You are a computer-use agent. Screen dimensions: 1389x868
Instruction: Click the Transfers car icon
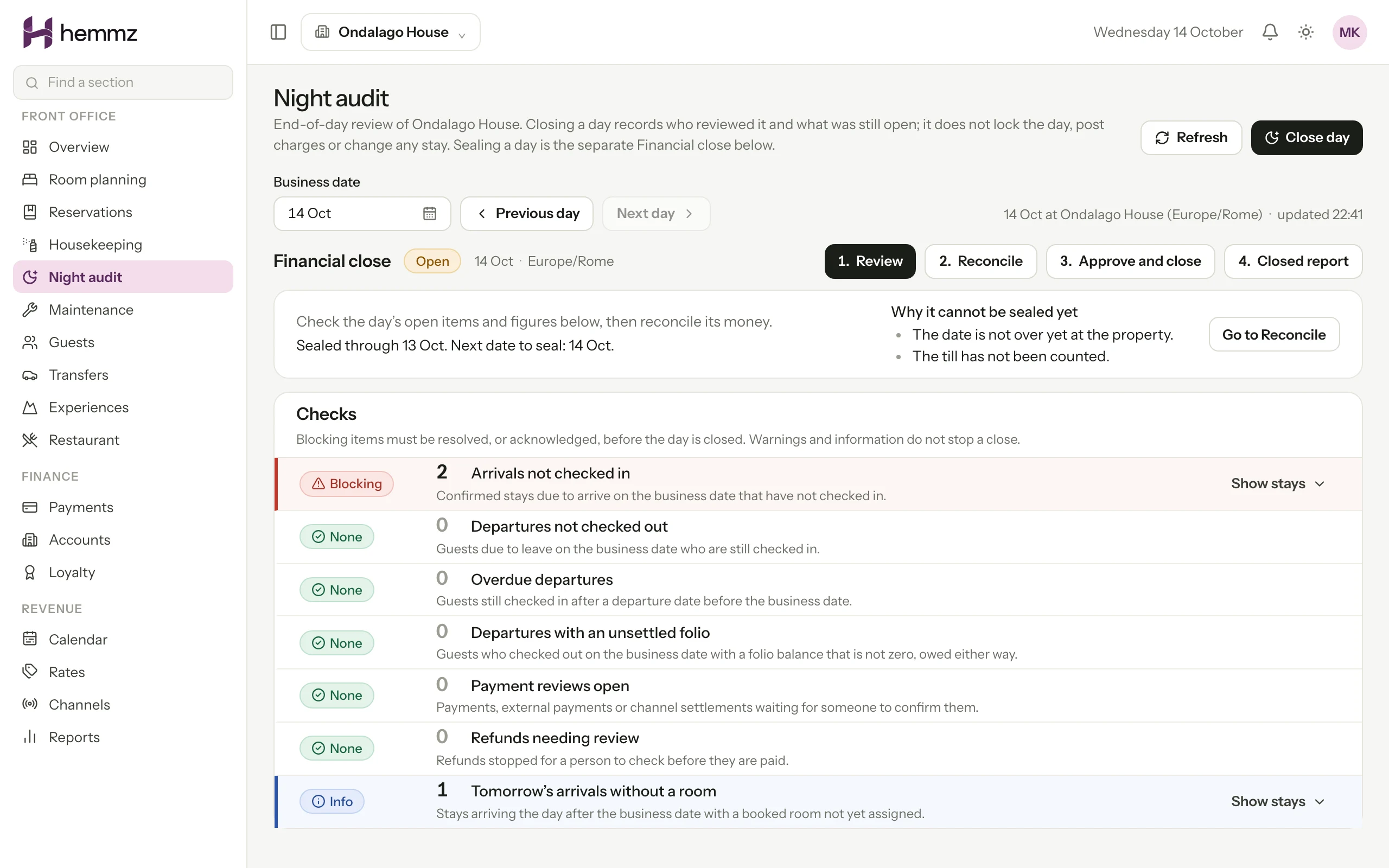[x=30, y=375]
